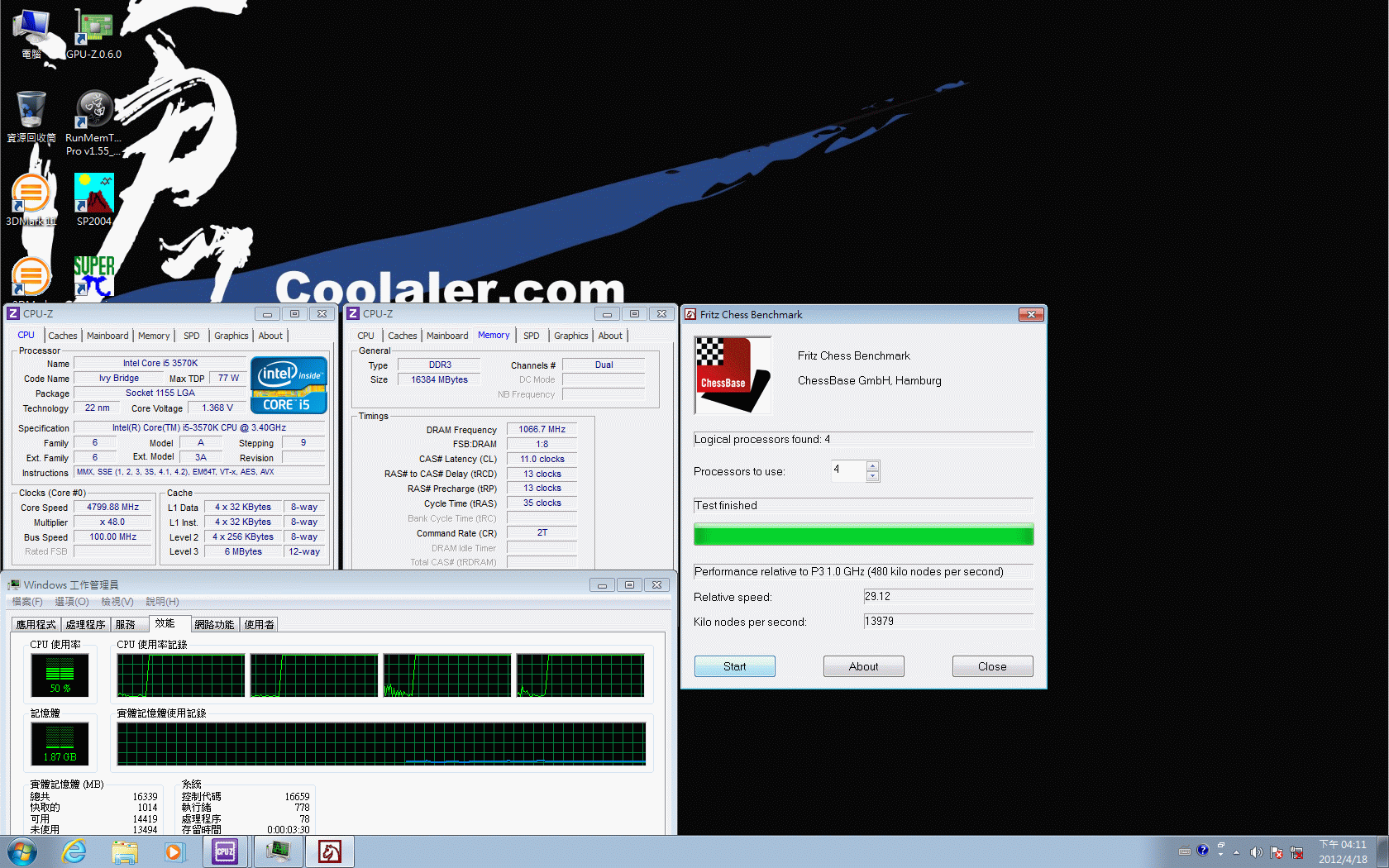Open the Super Pi desktop shortcut

(93, 276)
